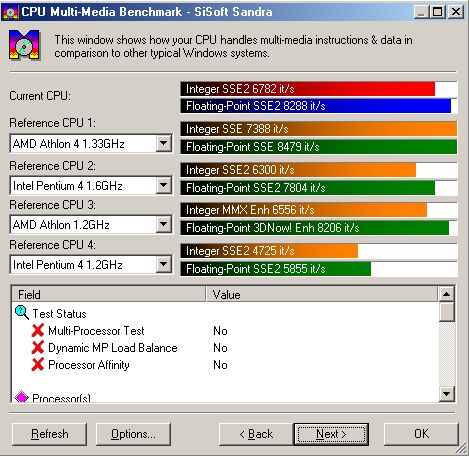Open Reference CPU 2 dropdown arrow
The image size is (469, 456).
(164, 185)
